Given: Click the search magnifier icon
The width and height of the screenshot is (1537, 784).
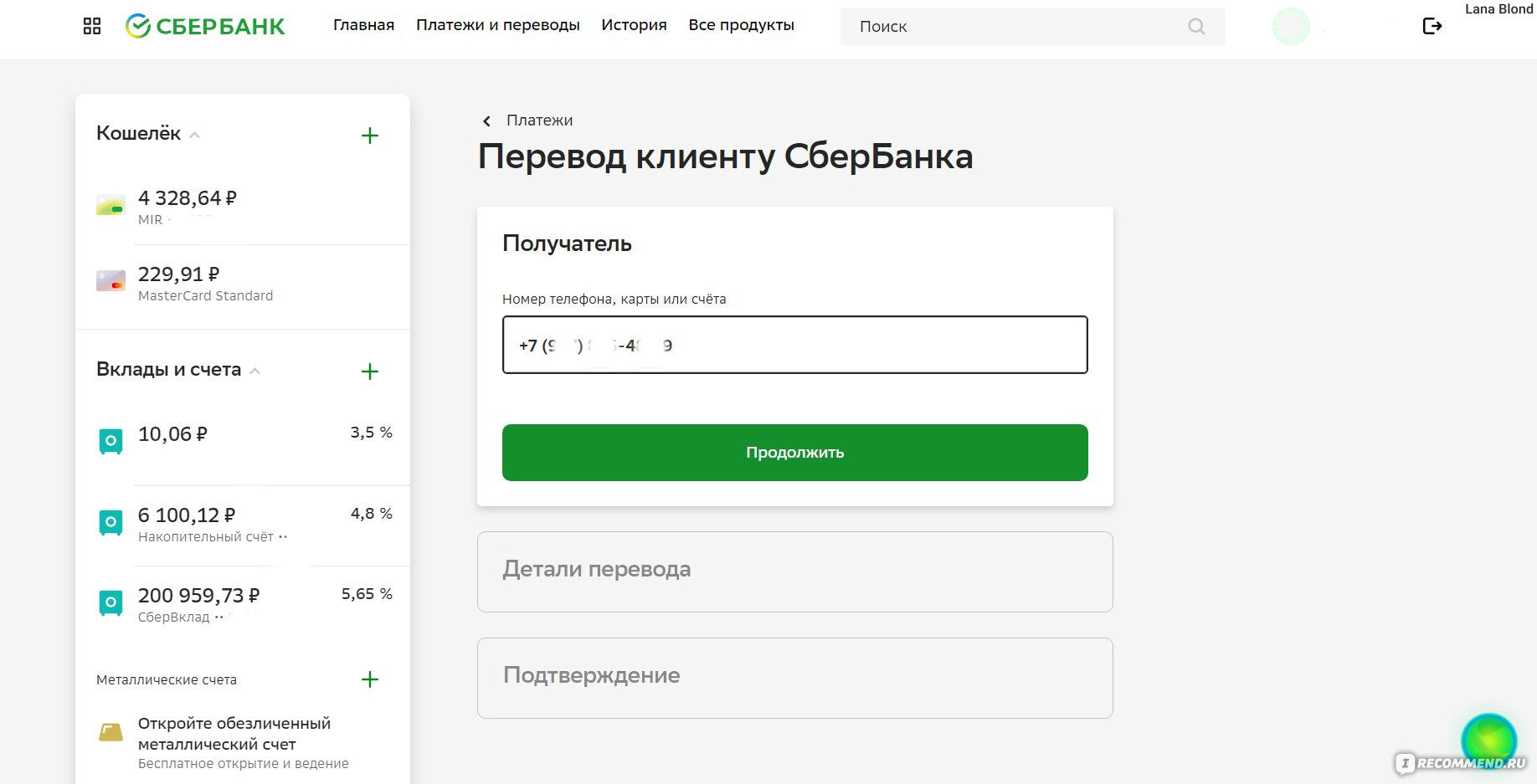Looking at the screenshot, I should click(1196, 27).
